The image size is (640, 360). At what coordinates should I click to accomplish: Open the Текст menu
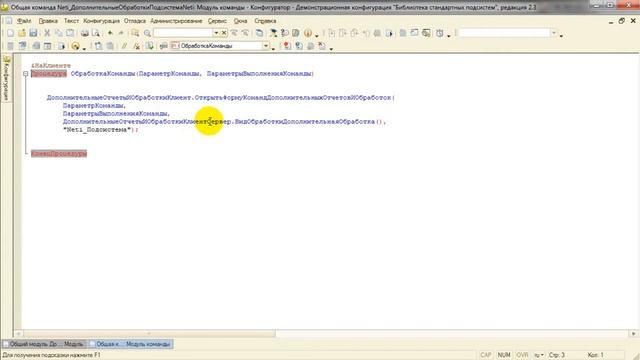(71, 21)
